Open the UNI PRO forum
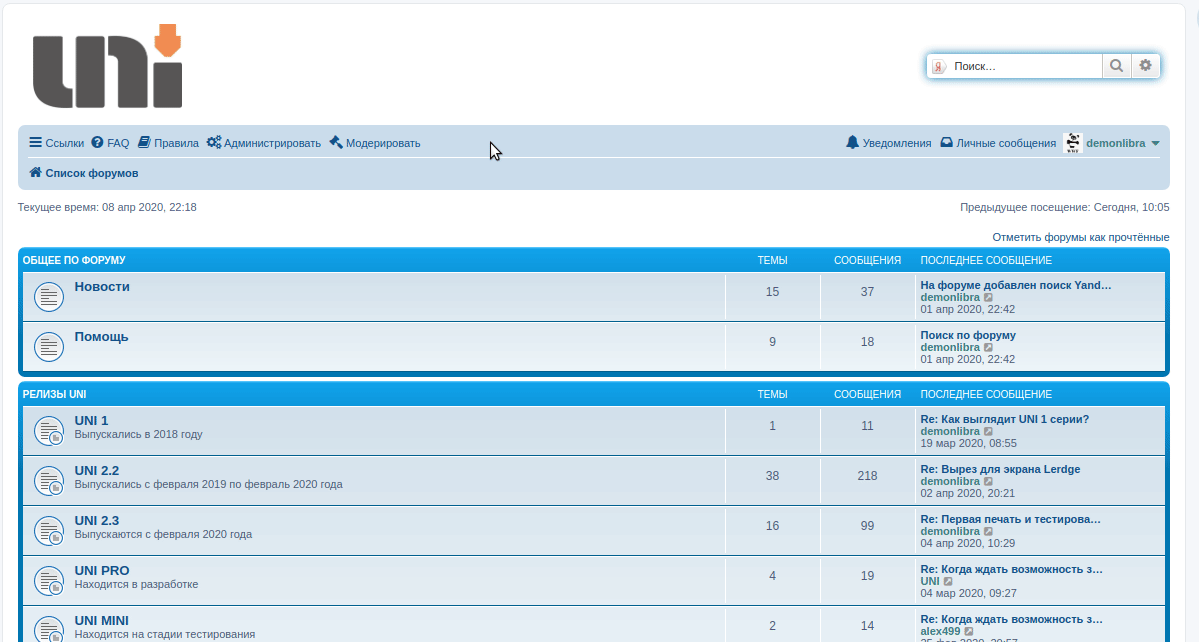The height and width of the screenshot is (642, 1199). [102, 571]
